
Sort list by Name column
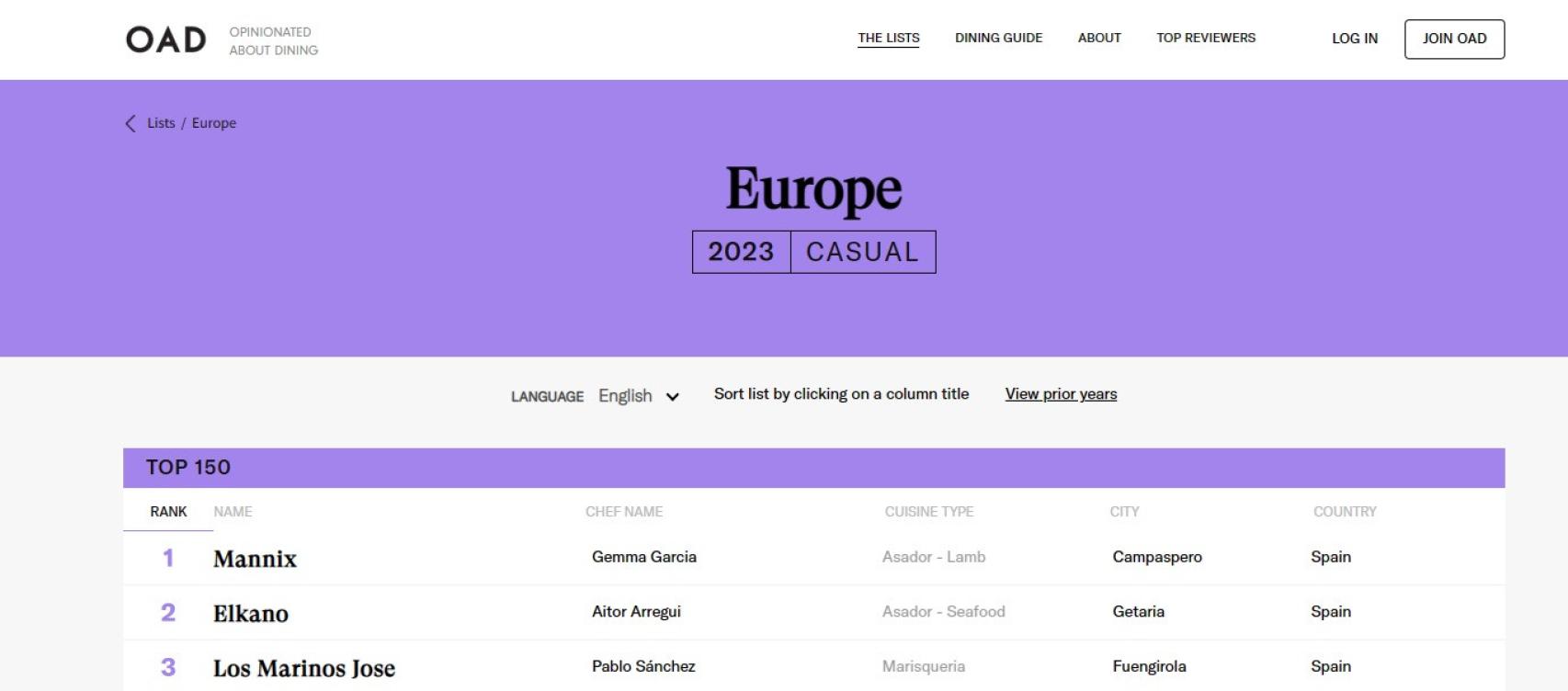click(233, 512)
